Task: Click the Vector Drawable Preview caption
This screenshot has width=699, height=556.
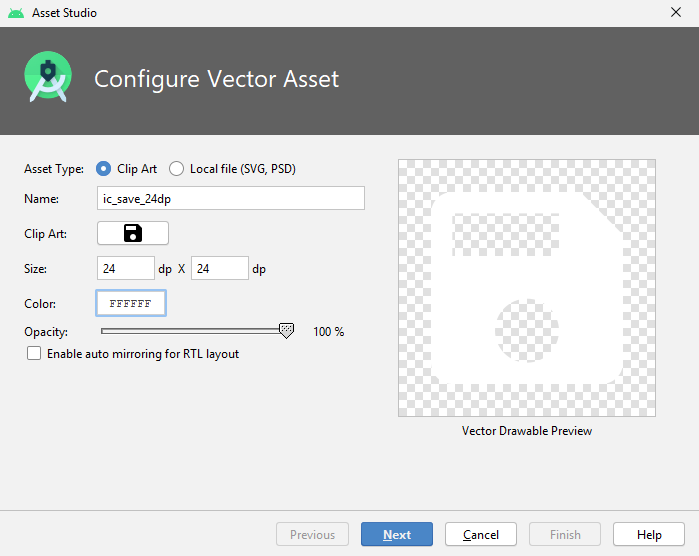Action: click(x=527, y=431)
